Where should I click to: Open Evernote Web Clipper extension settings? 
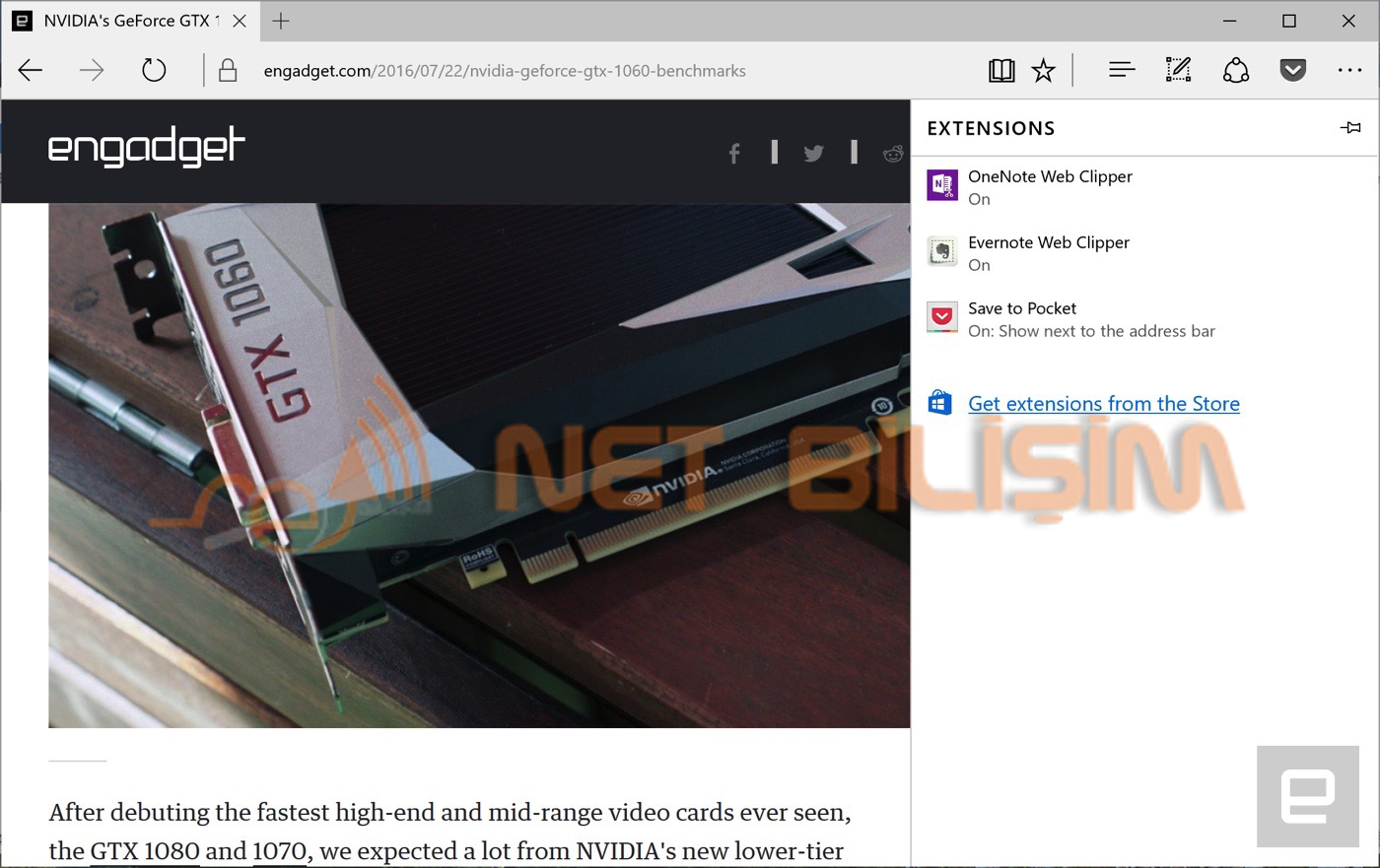(x=1143, y=253)
